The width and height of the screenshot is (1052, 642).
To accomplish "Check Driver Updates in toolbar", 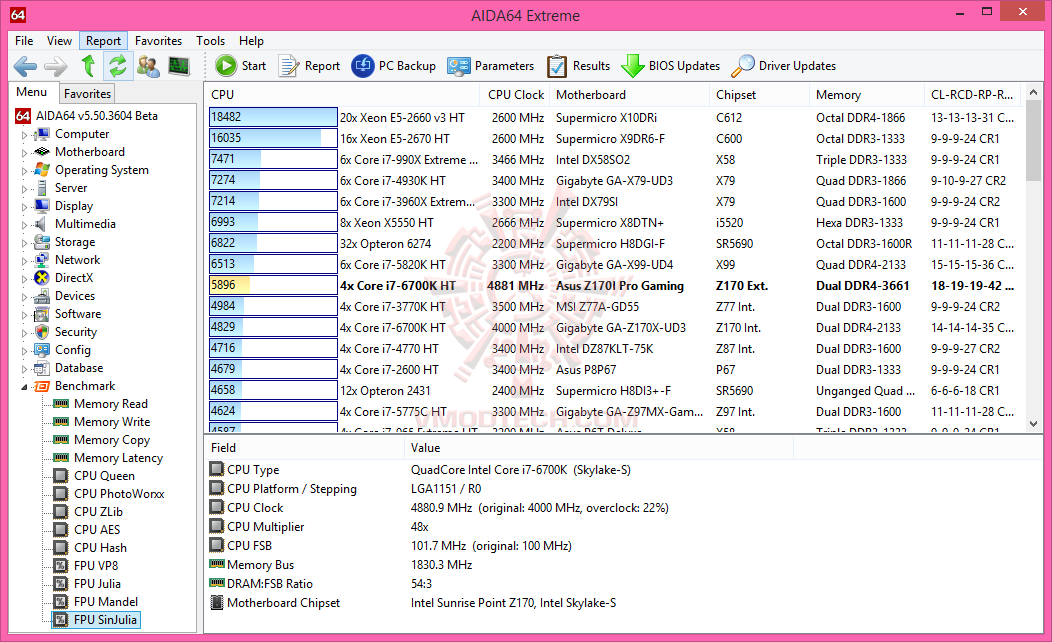I will click(x=784, y=66).
